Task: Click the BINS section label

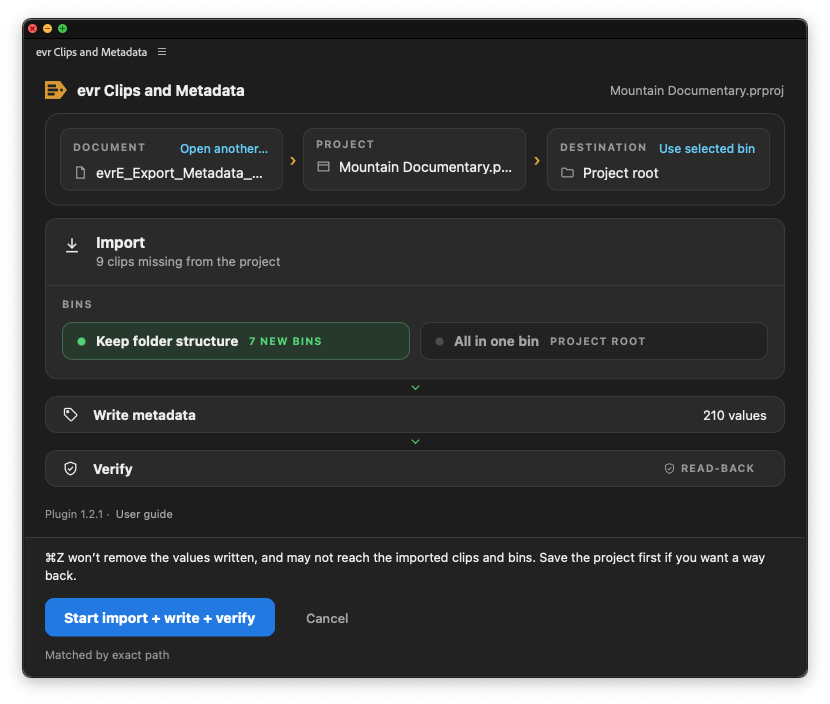Action: [77, 304]
